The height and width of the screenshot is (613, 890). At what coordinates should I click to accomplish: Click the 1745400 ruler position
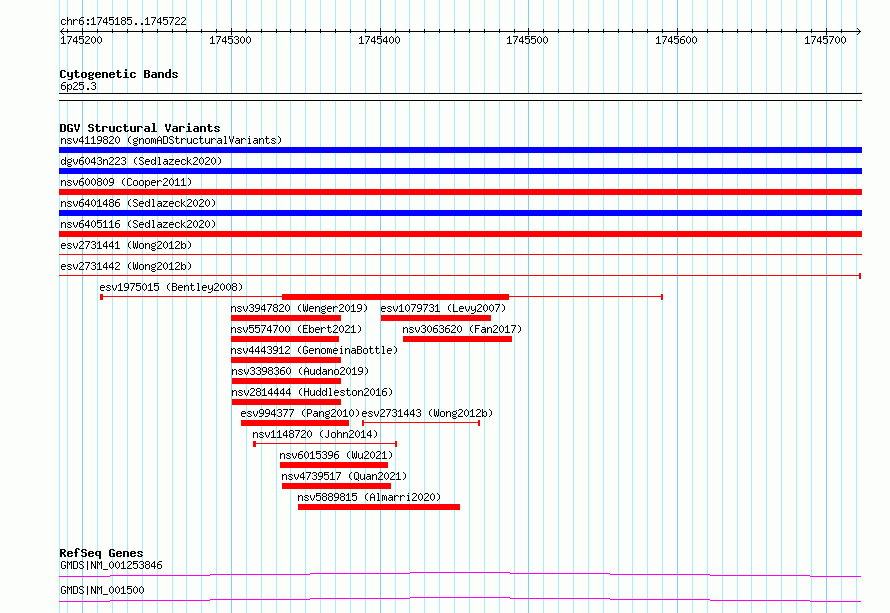click(379, 40)
